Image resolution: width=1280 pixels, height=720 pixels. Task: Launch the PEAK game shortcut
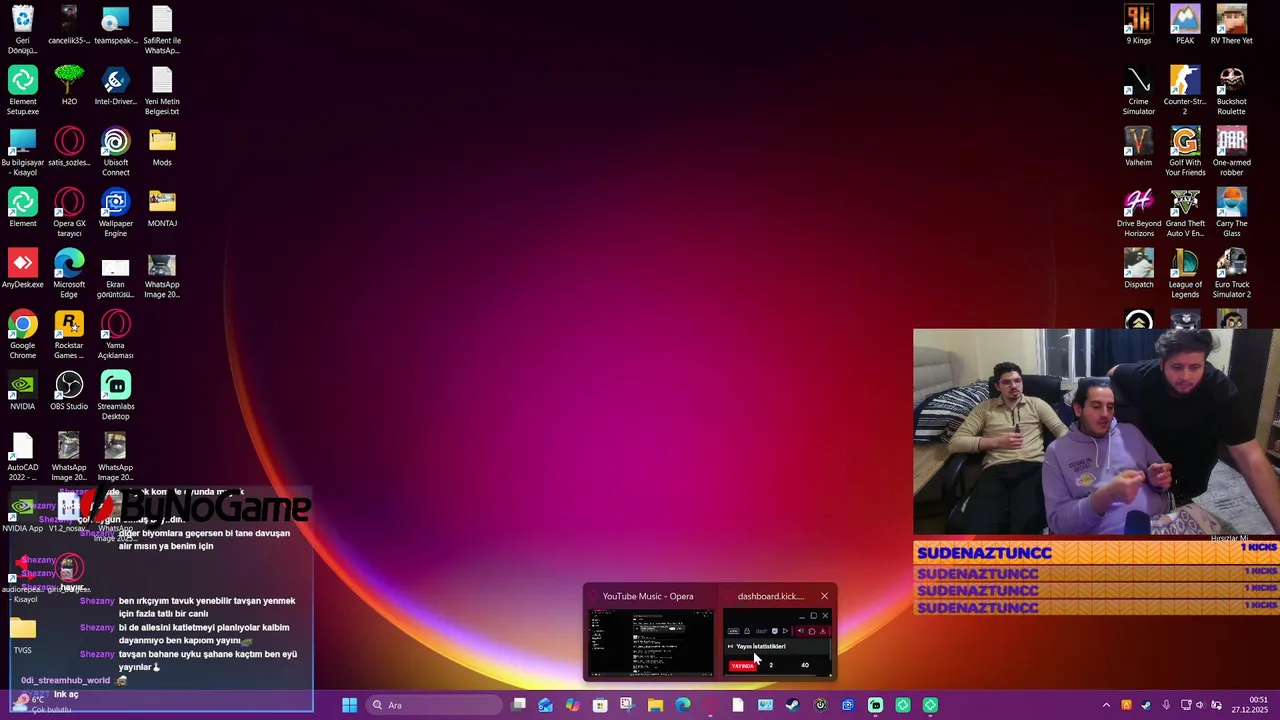pos(1185,24)
